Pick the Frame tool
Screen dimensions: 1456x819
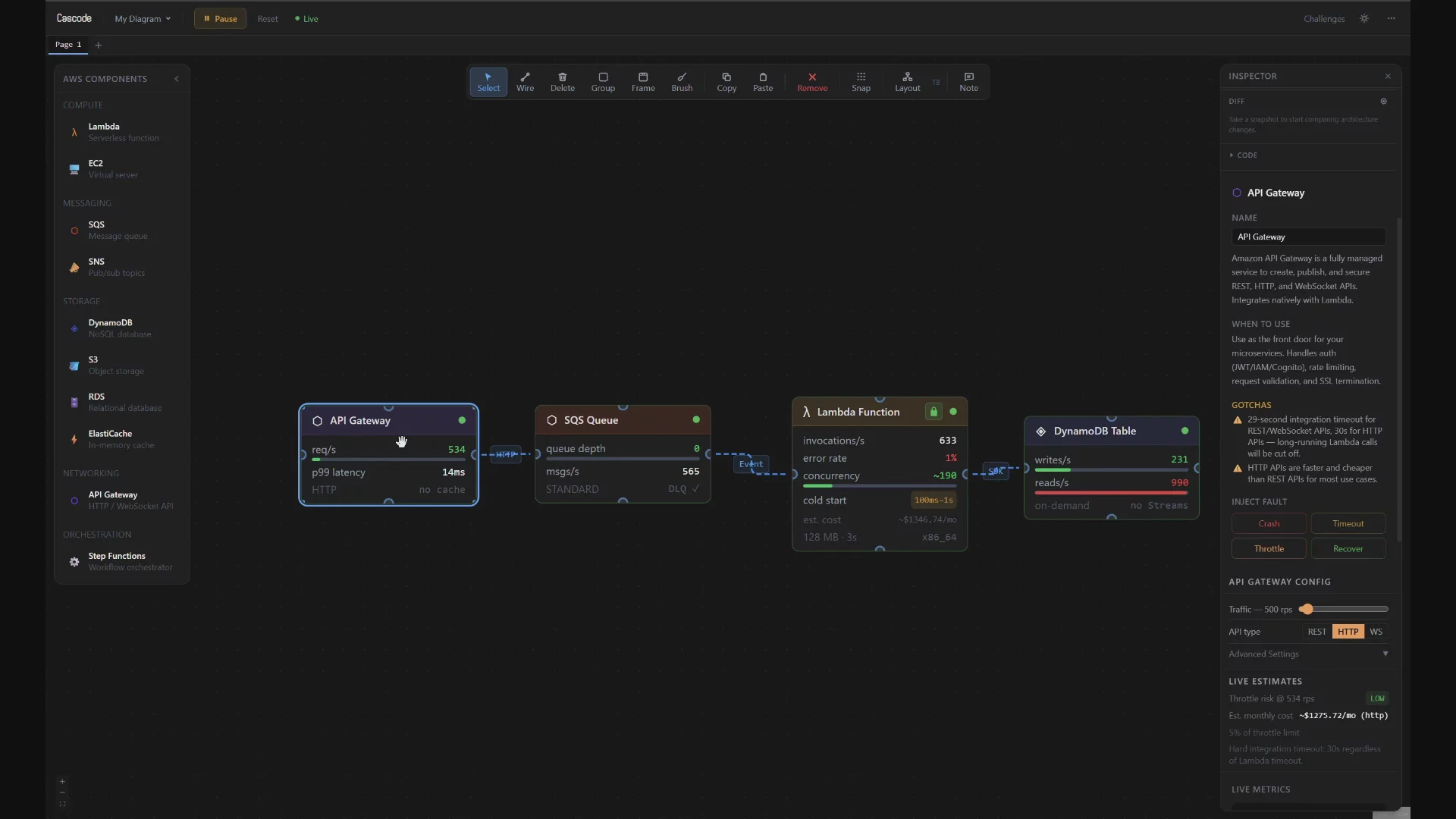[x=643, y=82]
